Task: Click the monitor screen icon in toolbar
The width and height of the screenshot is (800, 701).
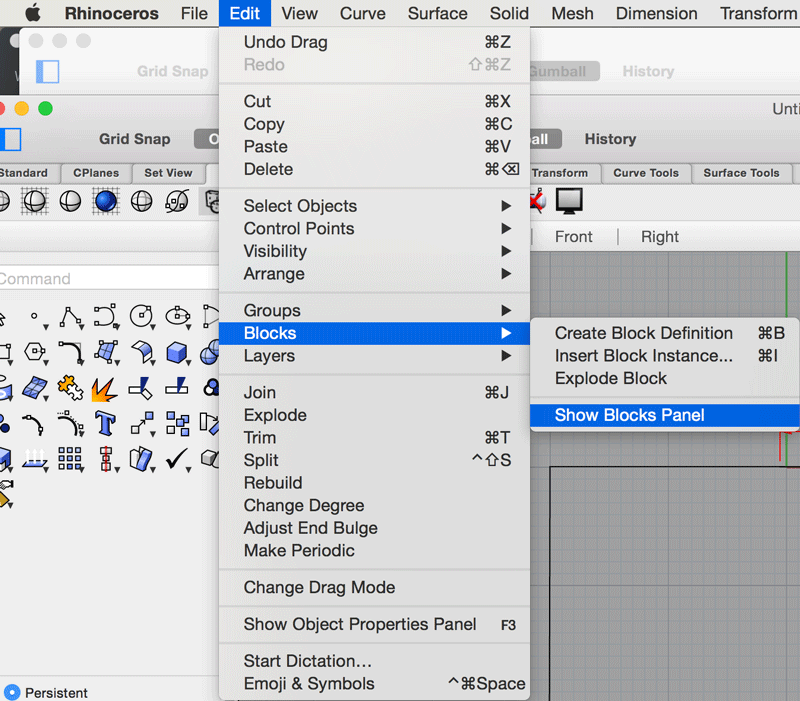Action: tap(569, 201)
